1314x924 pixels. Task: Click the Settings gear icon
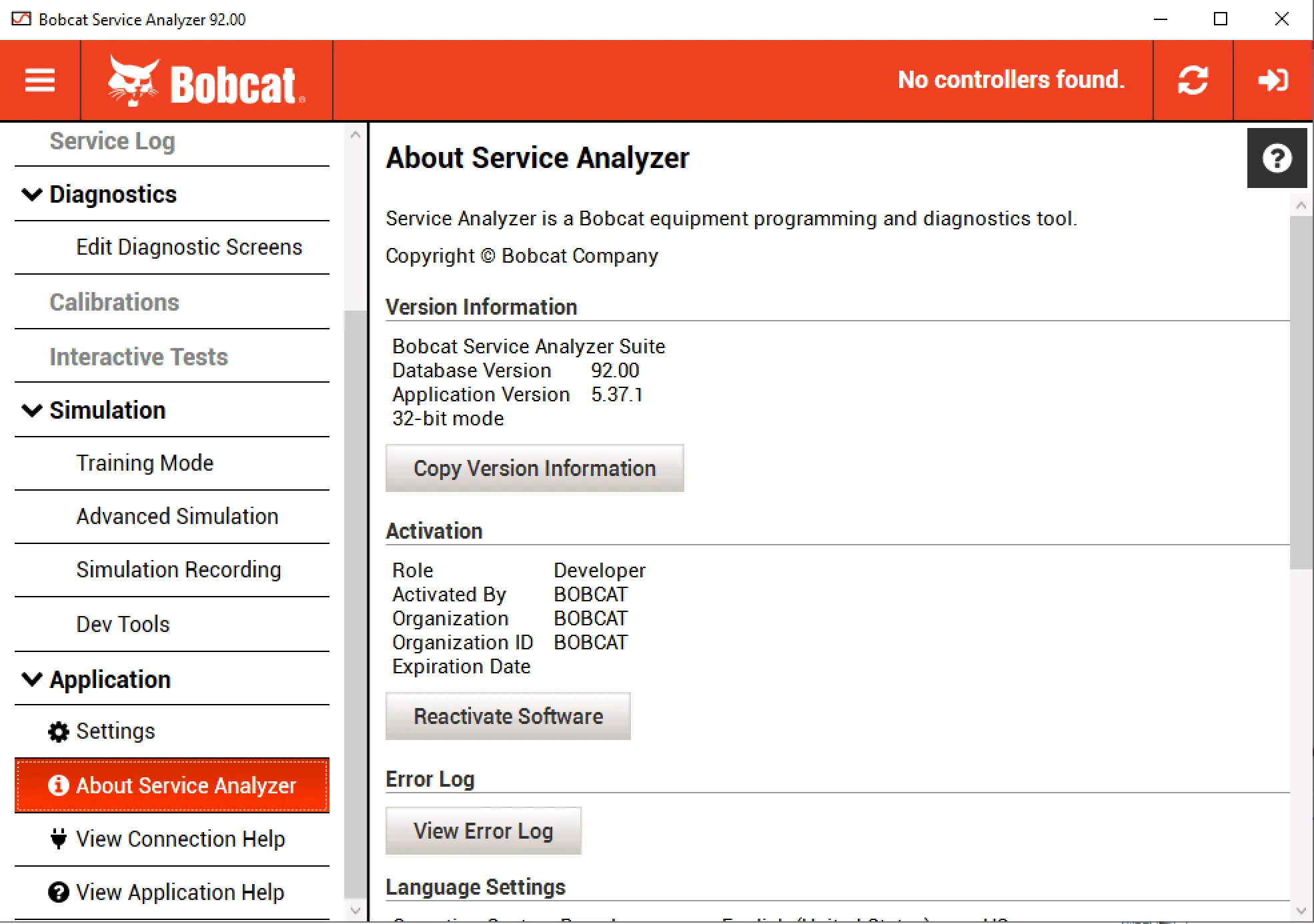[x=59, y=732]
